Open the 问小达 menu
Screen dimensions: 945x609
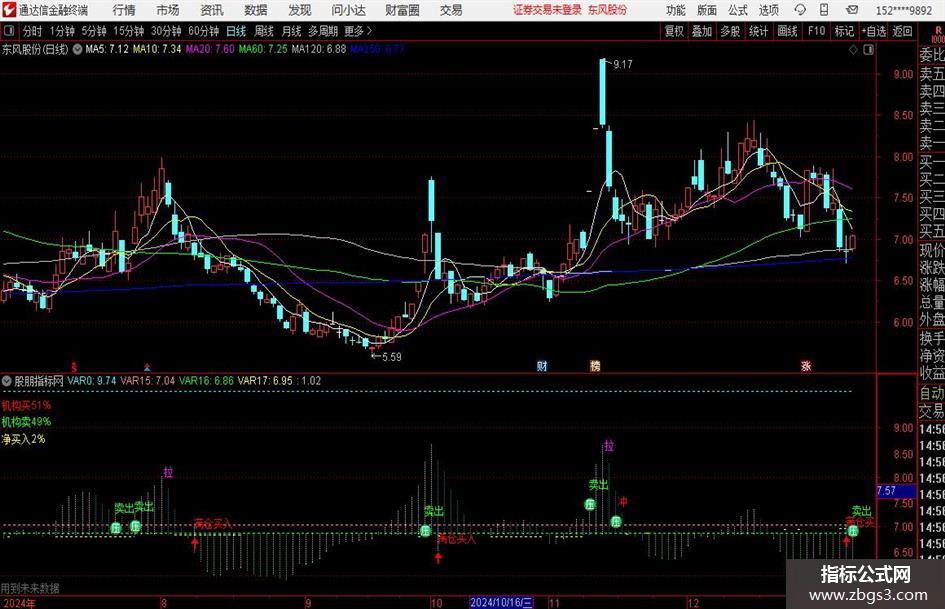pos(348,10)
